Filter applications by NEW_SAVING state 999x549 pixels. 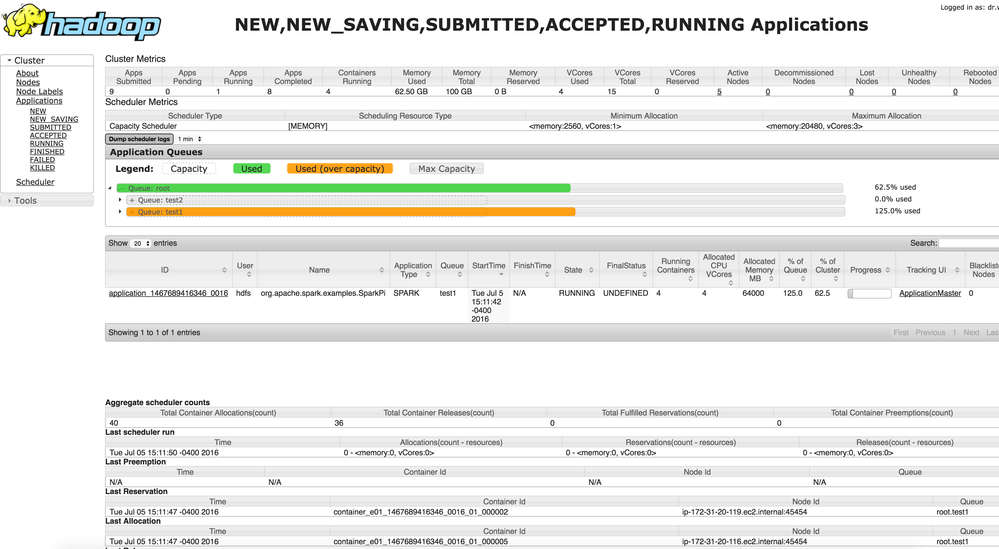pos(54,119)
